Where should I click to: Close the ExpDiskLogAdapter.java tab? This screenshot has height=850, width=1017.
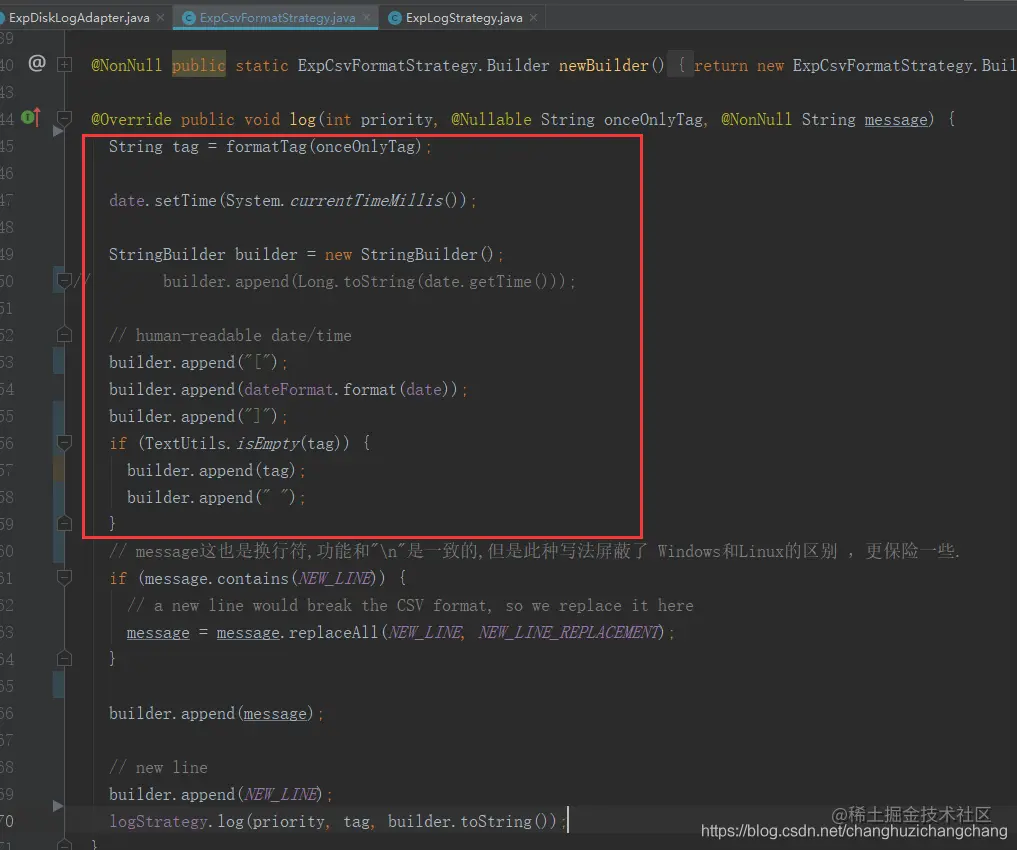160,18
